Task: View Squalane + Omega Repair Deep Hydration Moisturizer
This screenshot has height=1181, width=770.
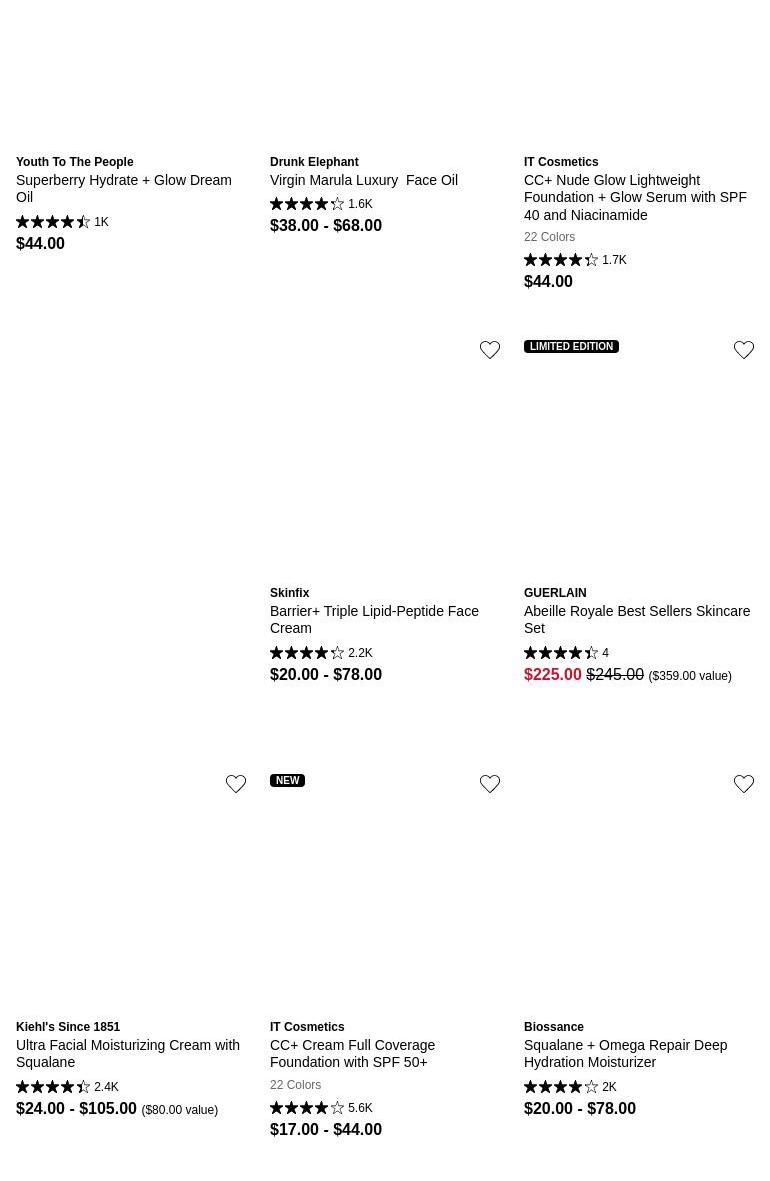Action: click(625, 1053)
